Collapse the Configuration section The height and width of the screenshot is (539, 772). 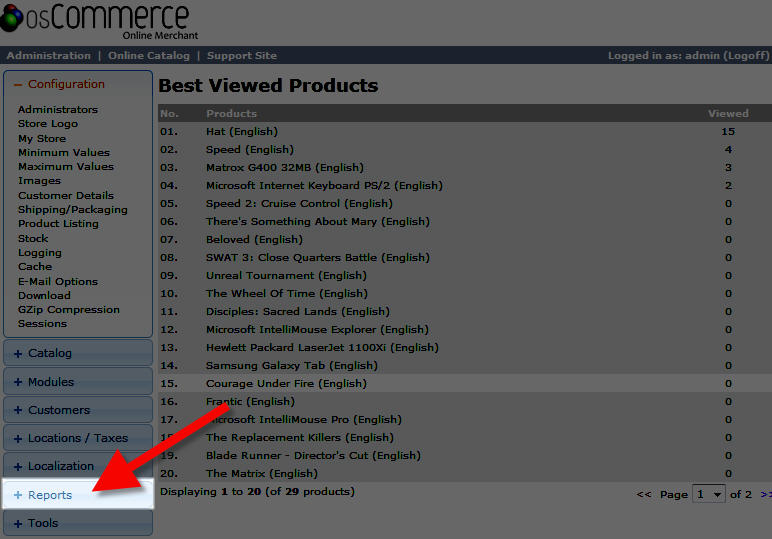pos(66,85)
